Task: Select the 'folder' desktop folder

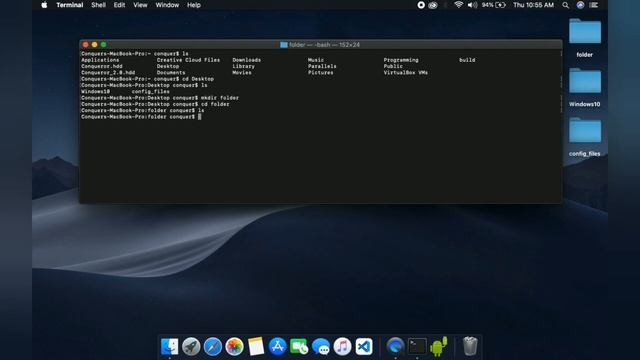Action: tap(584, 38)
